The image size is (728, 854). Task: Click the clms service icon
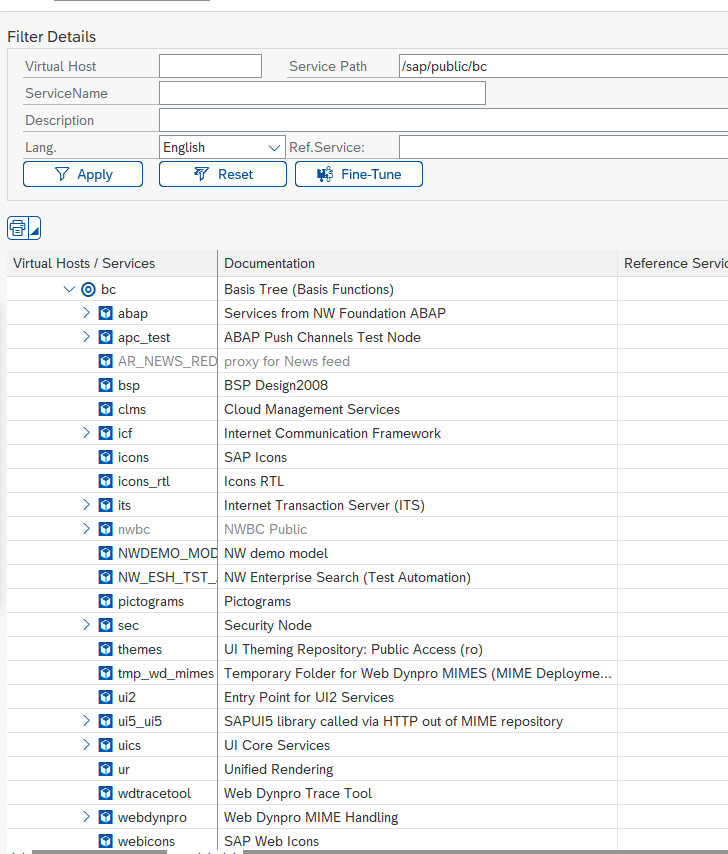pyautogui.click(x=106, y=409)
